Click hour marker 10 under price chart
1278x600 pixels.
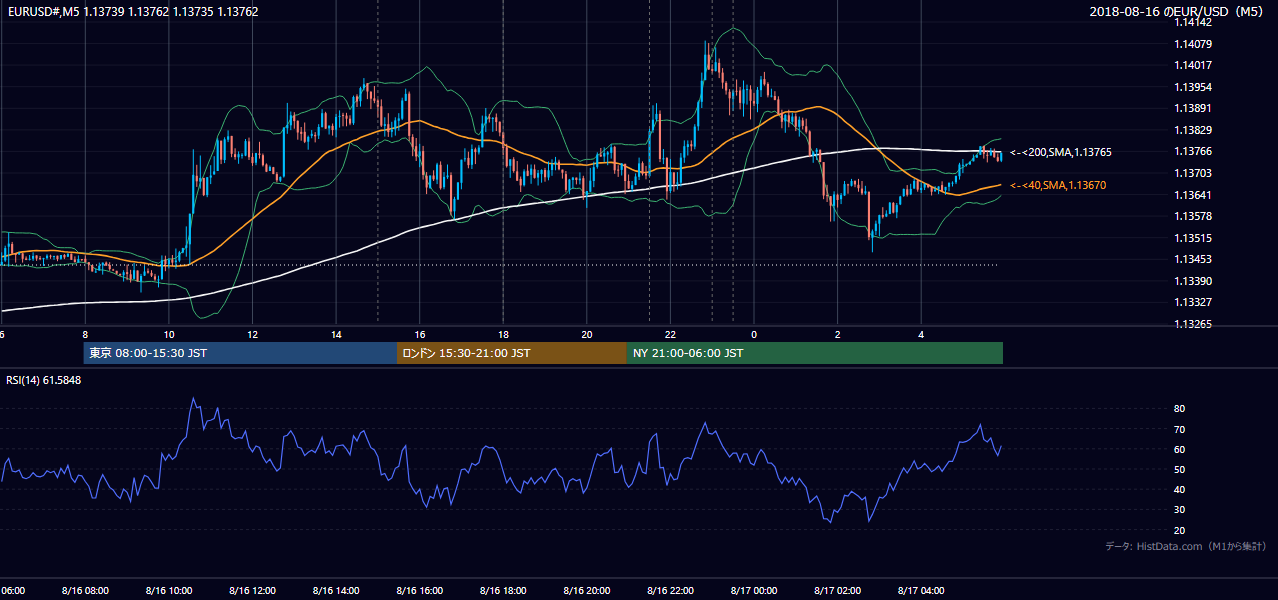click(169, 335)
